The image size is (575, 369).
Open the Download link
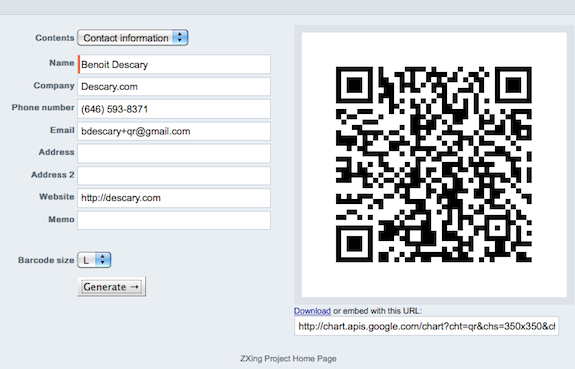click(312, 311)
